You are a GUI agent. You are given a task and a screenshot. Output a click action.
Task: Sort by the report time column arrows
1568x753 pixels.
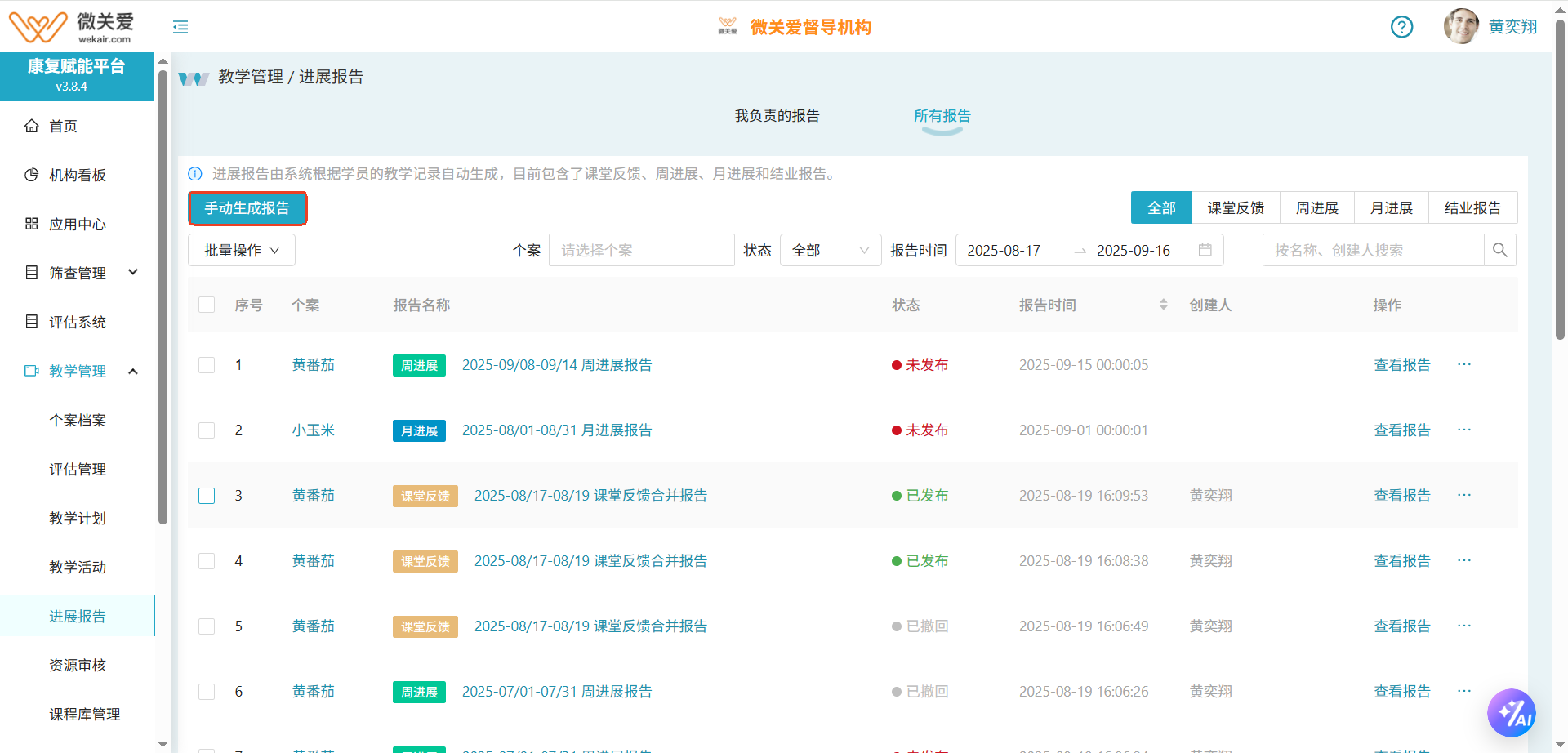click(x=1163, y=305)
